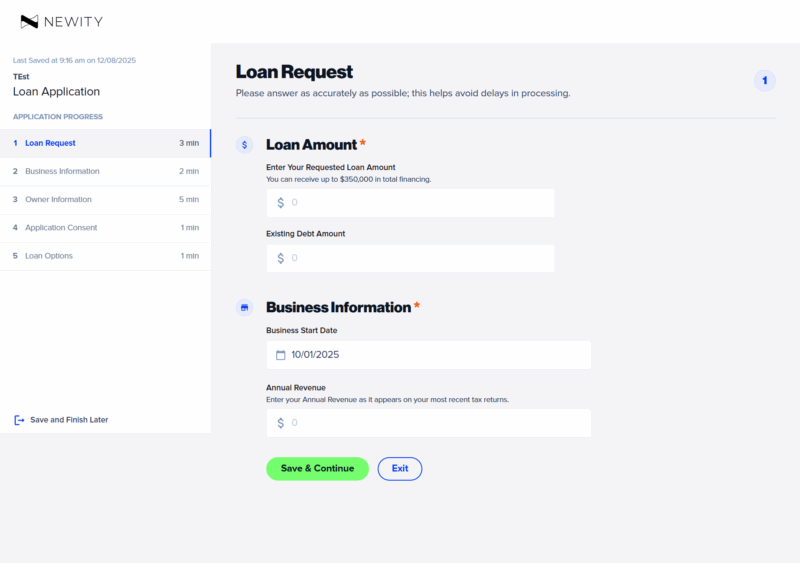Open Owner Information step in sidebar
Viewport: 800px width, 563px height.
[58, 199]
